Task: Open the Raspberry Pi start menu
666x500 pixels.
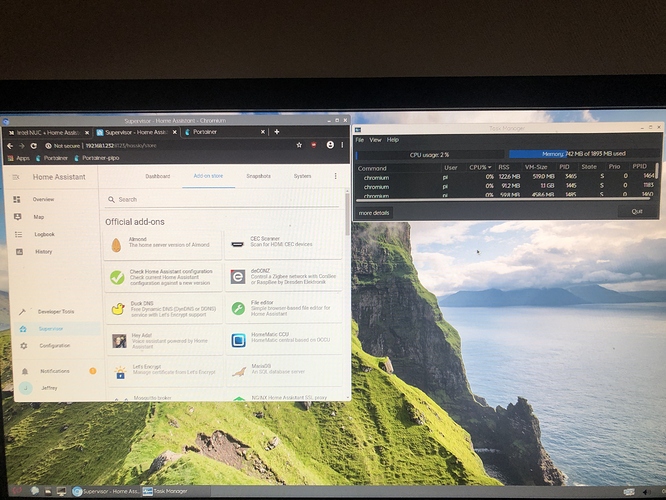Action: [17, 491]
